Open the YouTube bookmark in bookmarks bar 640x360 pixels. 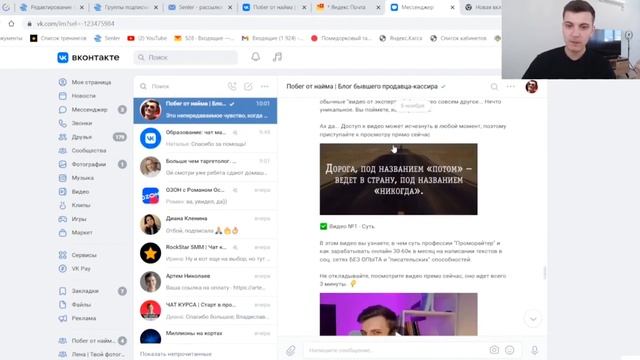click(x=147, y=38)
